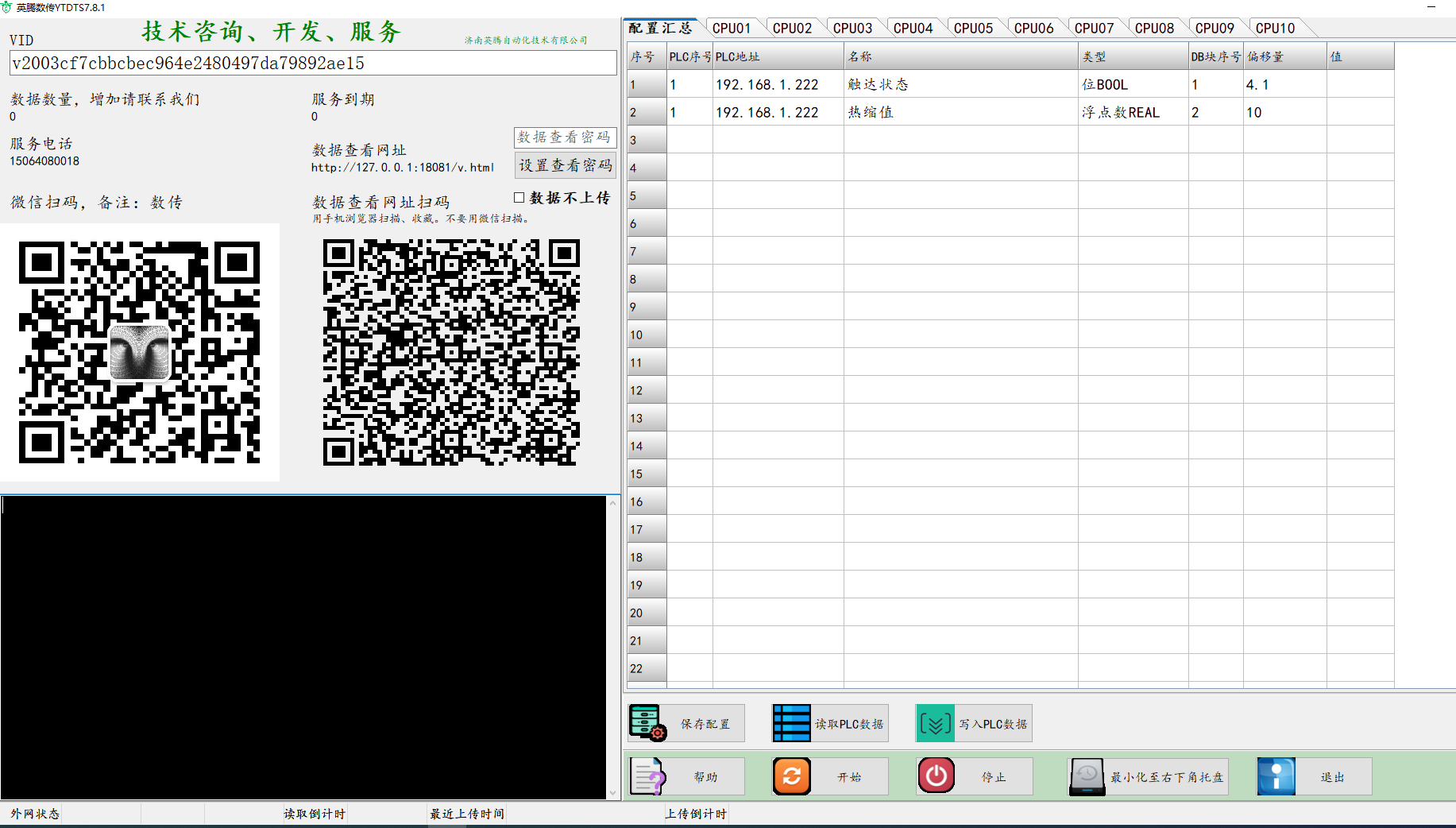Open the CPU08 tab
Image resolution: width=1456 pixels, height=828 pixels.
1154,28
